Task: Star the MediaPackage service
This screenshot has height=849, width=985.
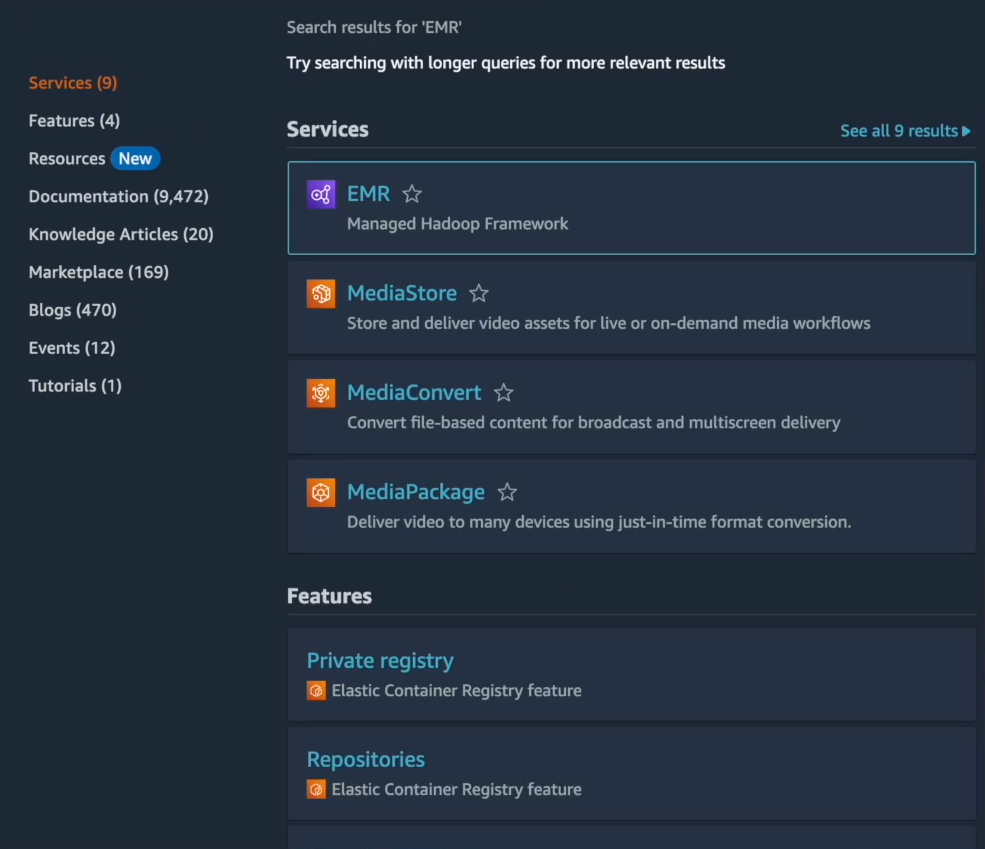Action: pos(506,491)
